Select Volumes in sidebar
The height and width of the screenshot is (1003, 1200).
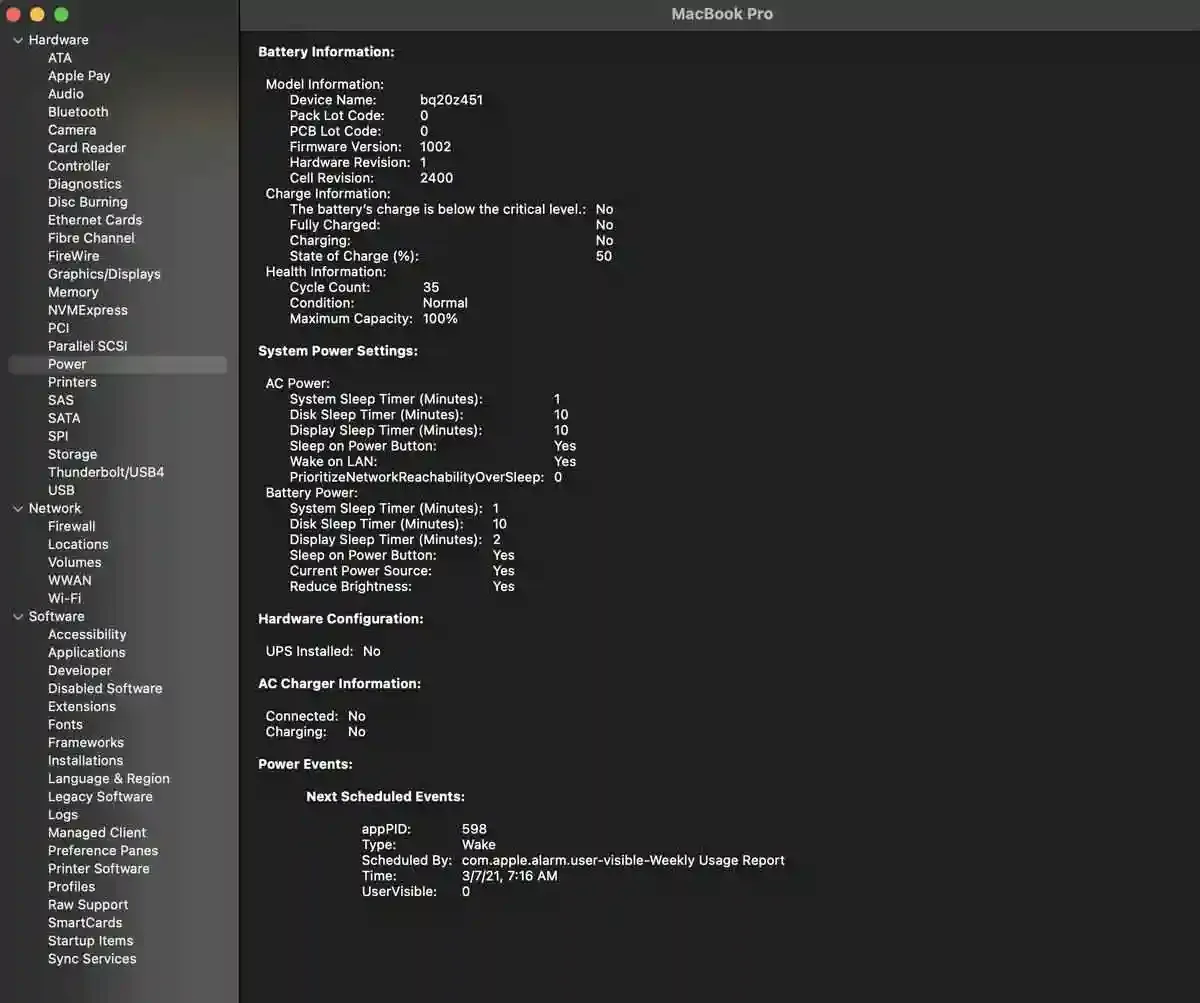click(x=75, y=562)
